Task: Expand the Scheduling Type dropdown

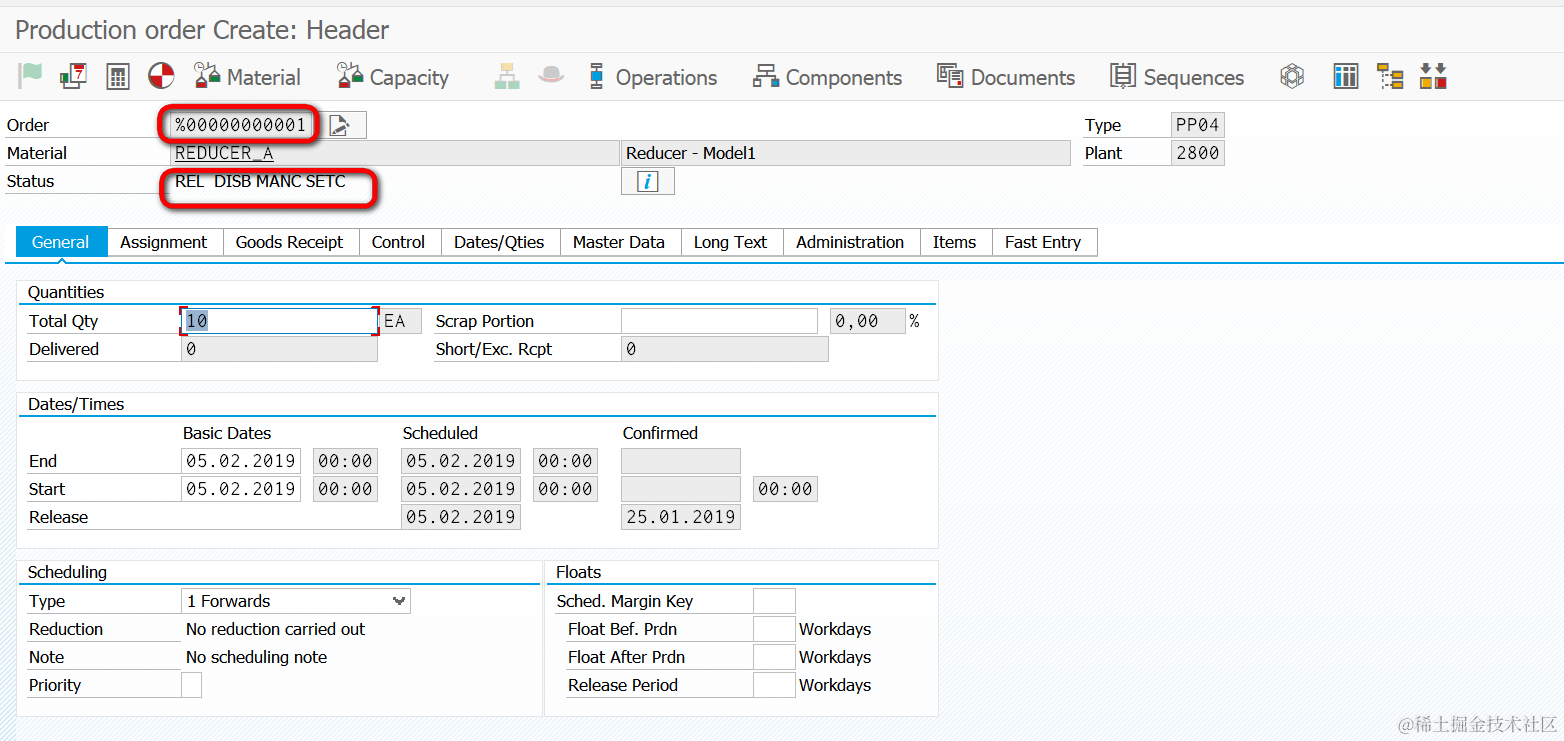Action: pyautogui.click(x=399, y=601)
